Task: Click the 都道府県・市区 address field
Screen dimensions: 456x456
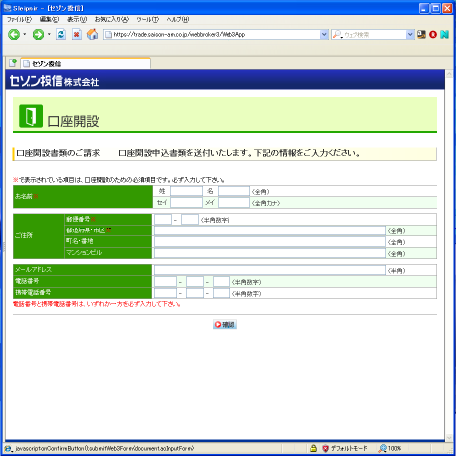Action: pos(270,231)
